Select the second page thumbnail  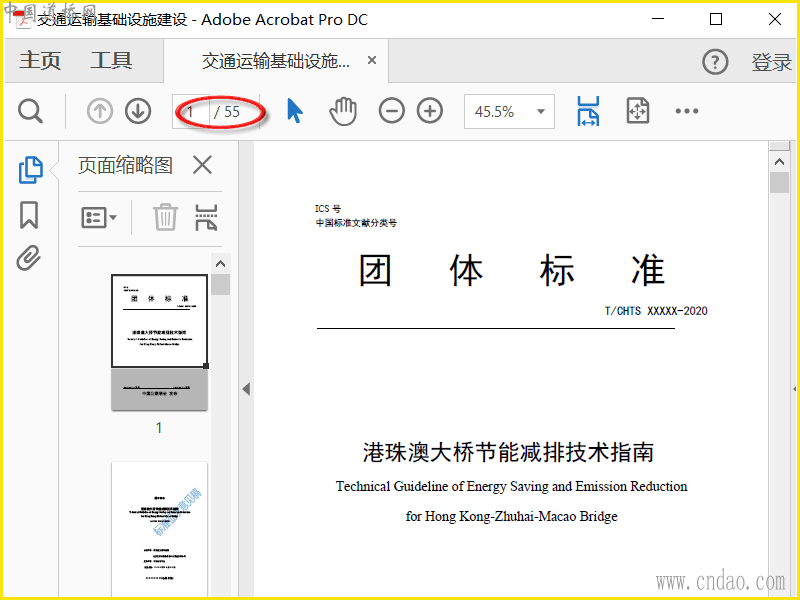159,529
